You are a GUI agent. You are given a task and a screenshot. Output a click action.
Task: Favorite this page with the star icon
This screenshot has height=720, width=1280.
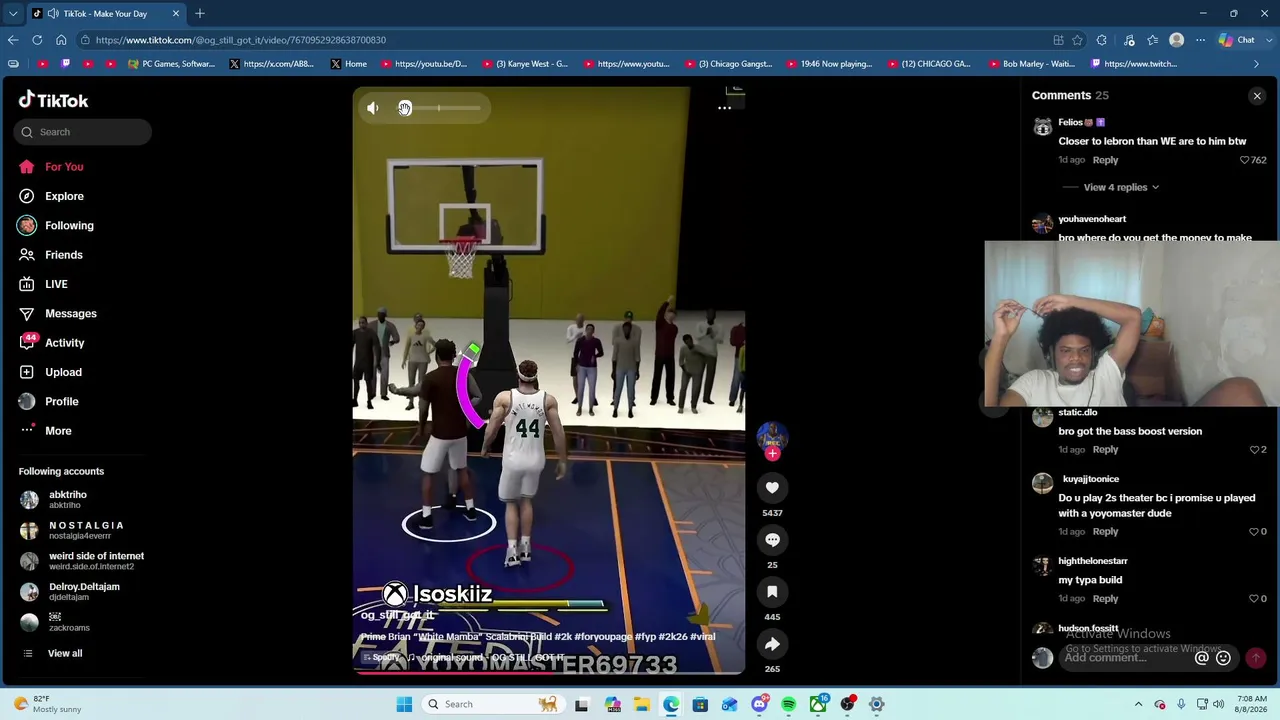tap(1077, 40)
